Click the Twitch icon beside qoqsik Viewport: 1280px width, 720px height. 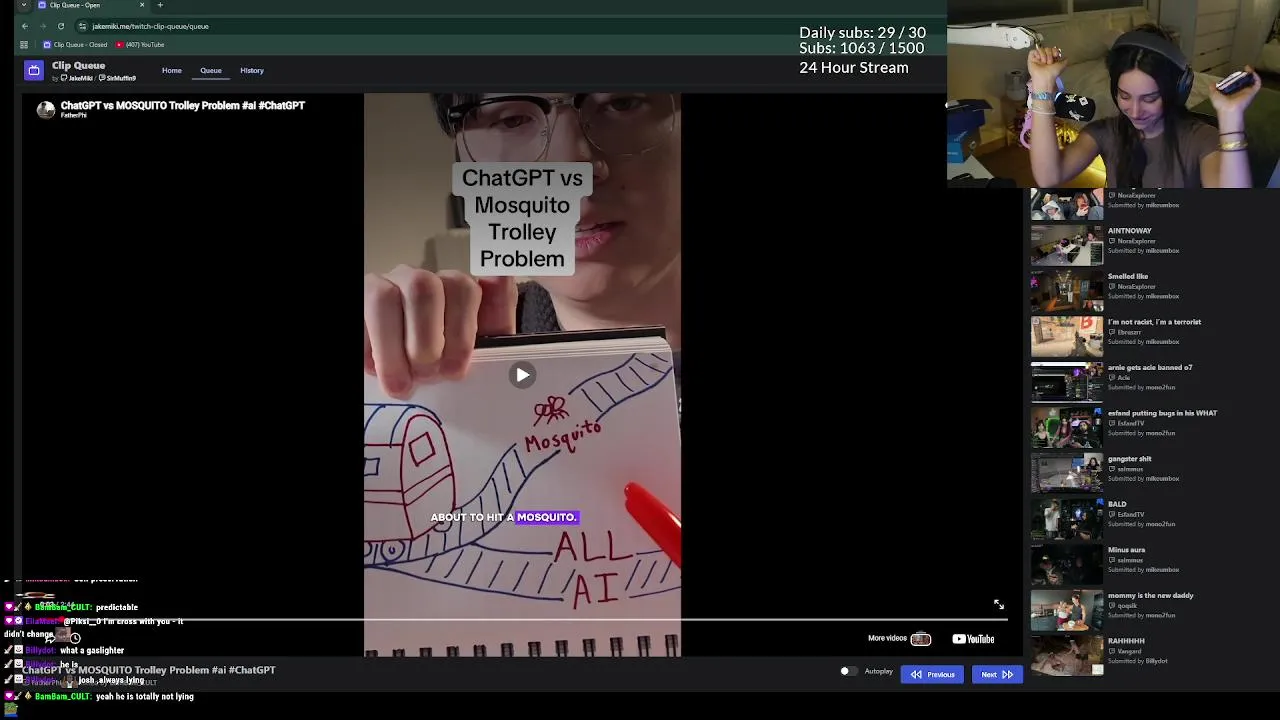[1111, 606]
